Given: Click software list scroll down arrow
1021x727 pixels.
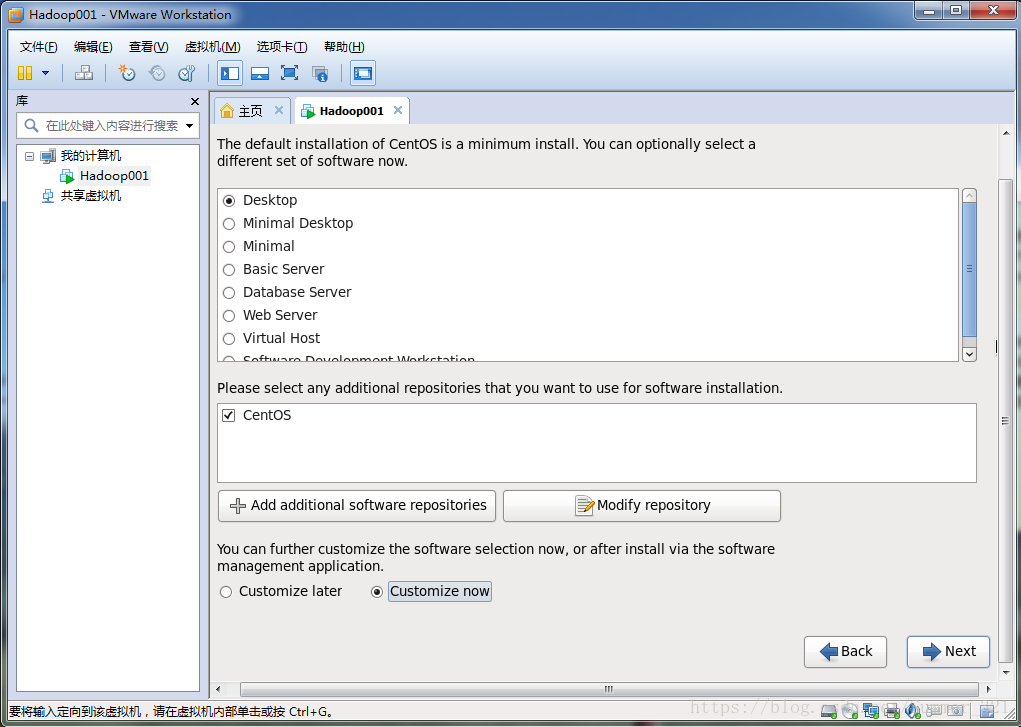Looking at the screenshot, I should pos(969,354).
